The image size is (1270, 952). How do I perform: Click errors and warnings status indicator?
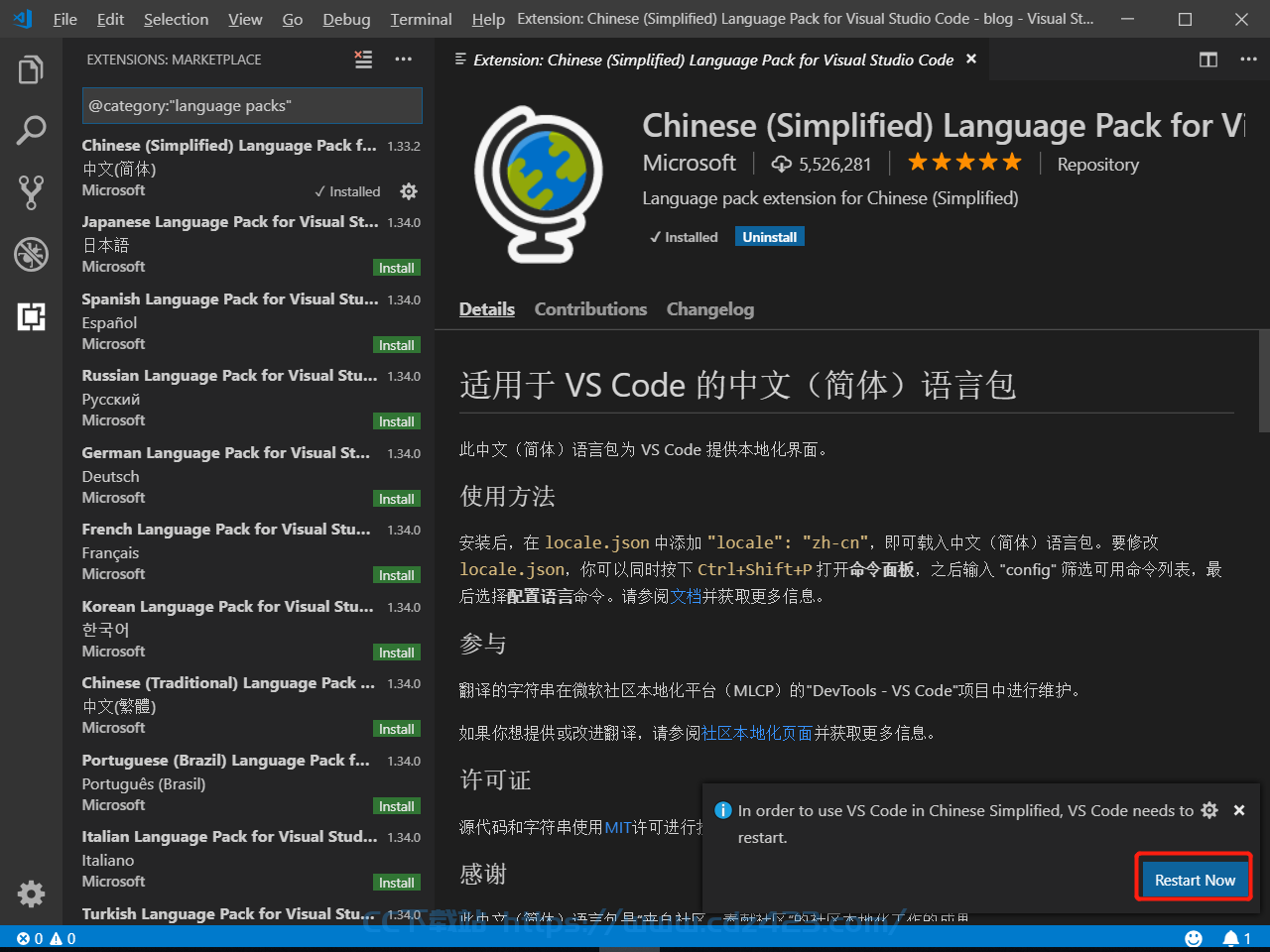click(47, 938)
